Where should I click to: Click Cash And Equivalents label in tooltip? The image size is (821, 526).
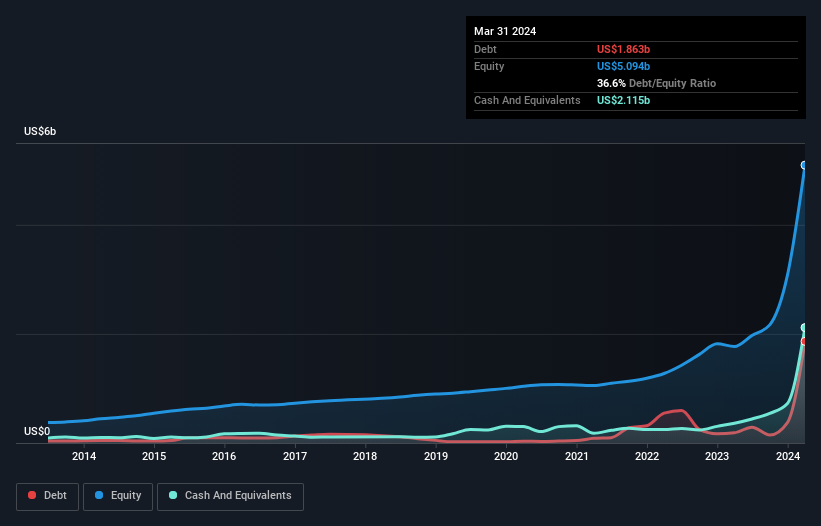pyautogui.click(x=527, y=100)
